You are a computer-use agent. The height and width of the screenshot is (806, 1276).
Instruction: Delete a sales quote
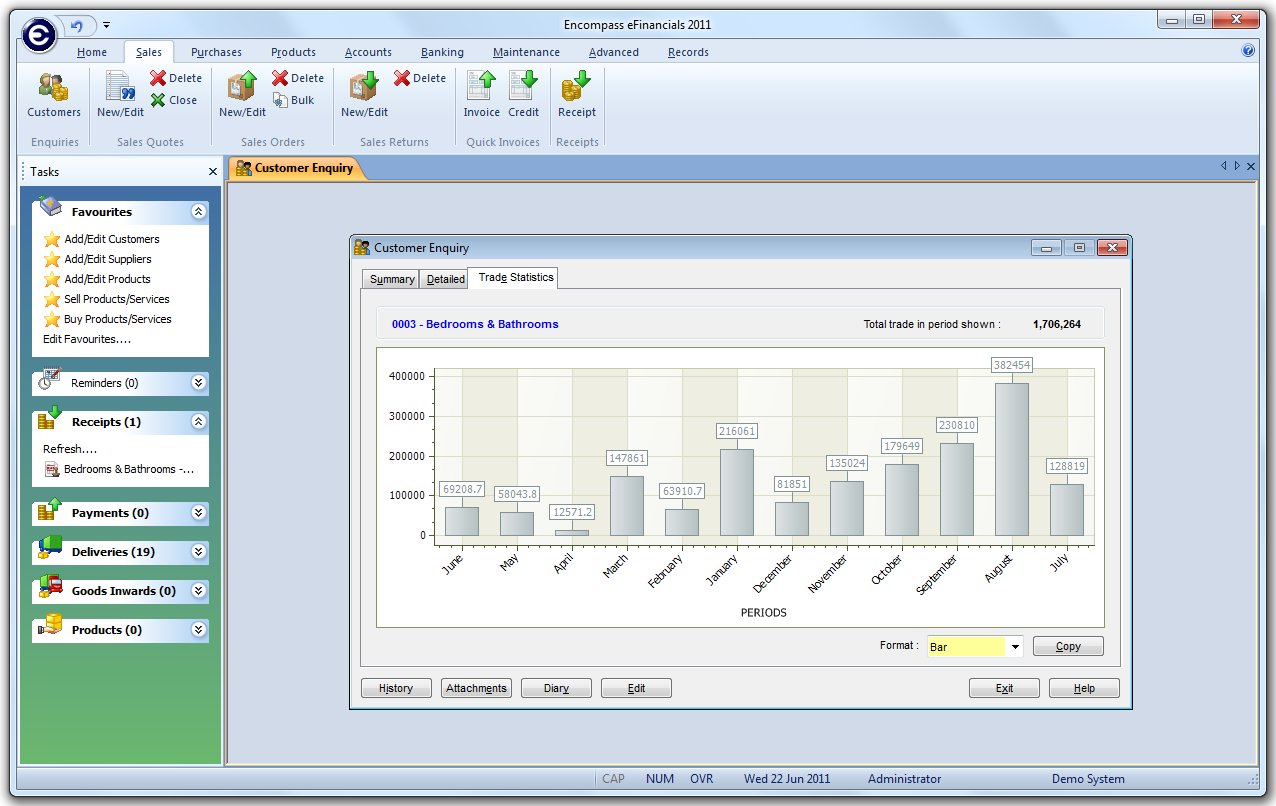point(176,78)
